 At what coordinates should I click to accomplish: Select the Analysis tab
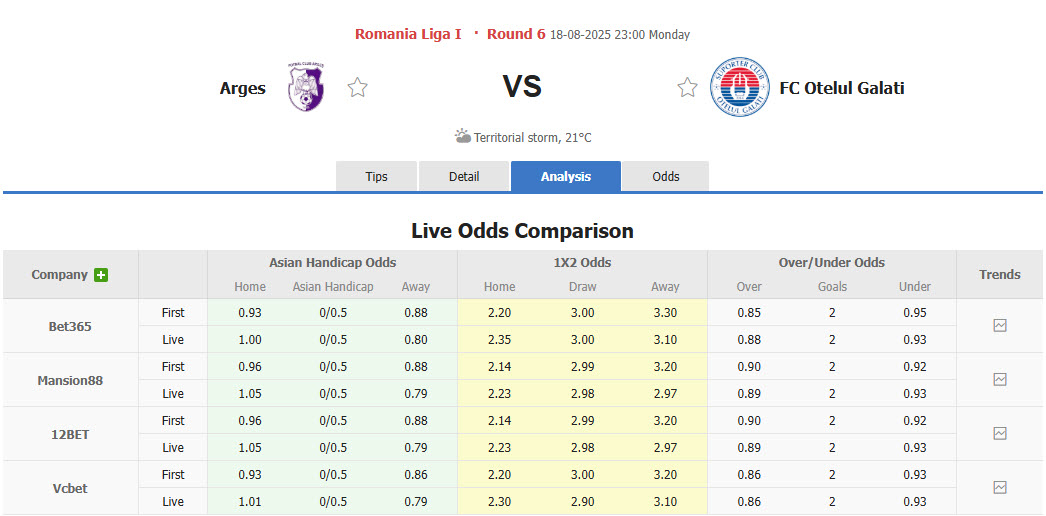[x=566, y=177]
